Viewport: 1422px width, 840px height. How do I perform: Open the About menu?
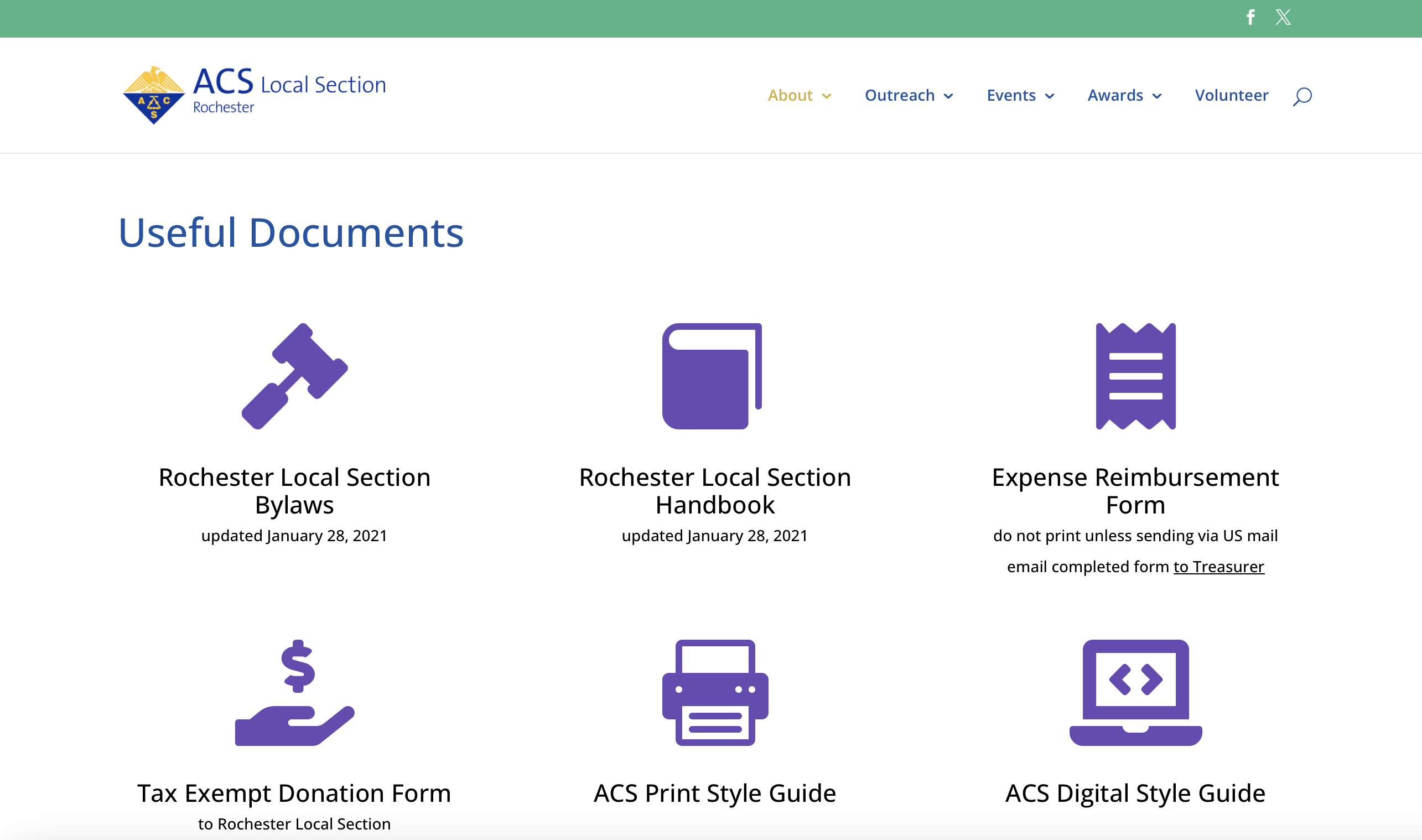[x=790, y=95]
